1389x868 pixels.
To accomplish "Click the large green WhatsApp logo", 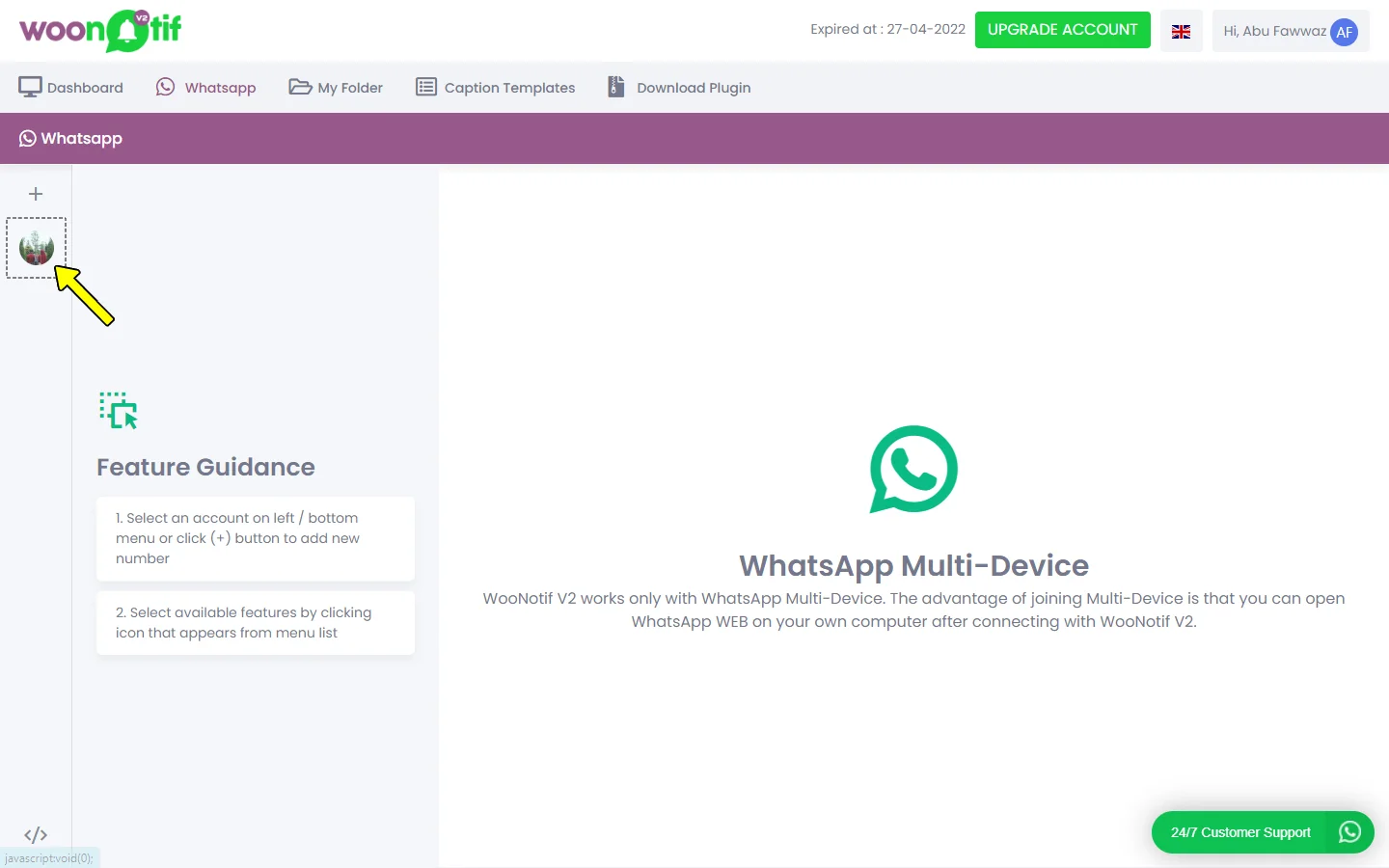I will click(913, 470).
